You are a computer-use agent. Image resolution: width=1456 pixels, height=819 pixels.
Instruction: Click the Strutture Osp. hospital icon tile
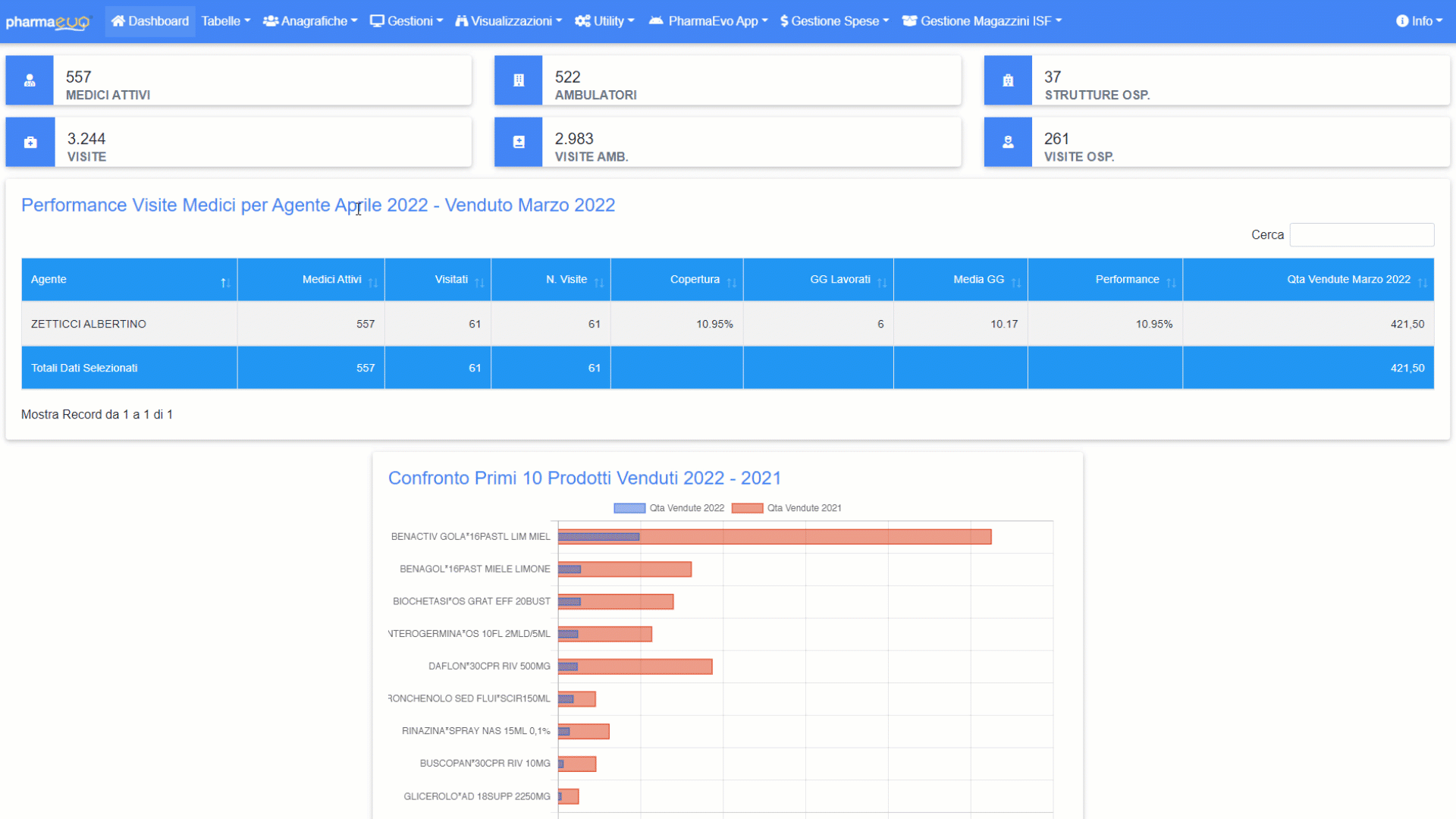point(1008,80)
